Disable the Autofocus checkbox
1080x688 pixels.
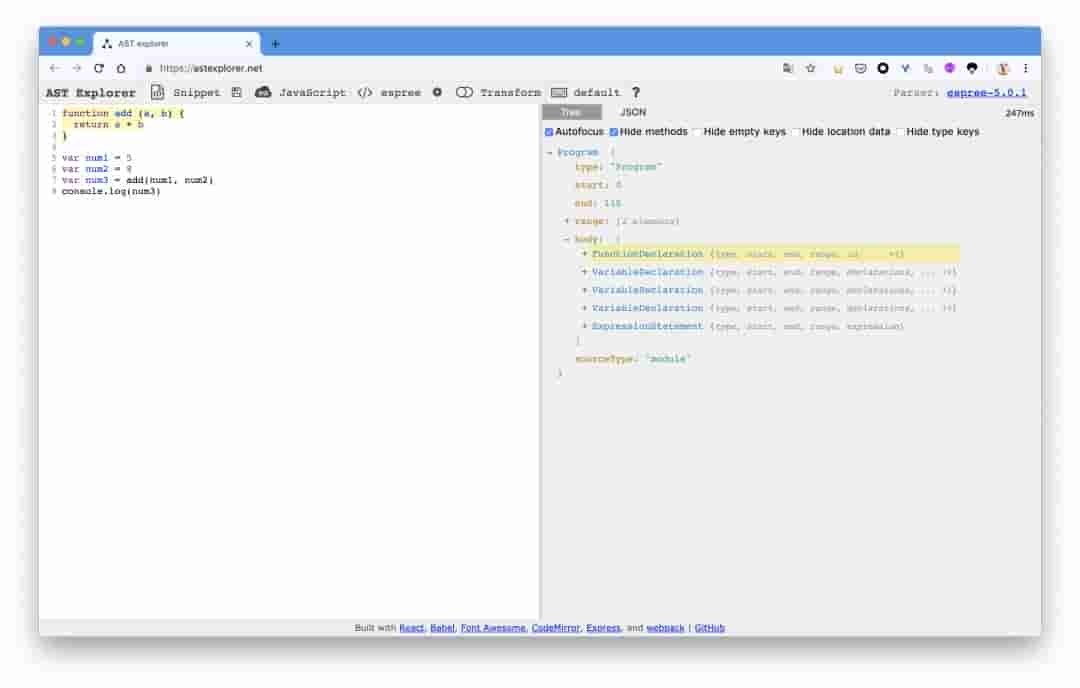click(x=549, y=132)
